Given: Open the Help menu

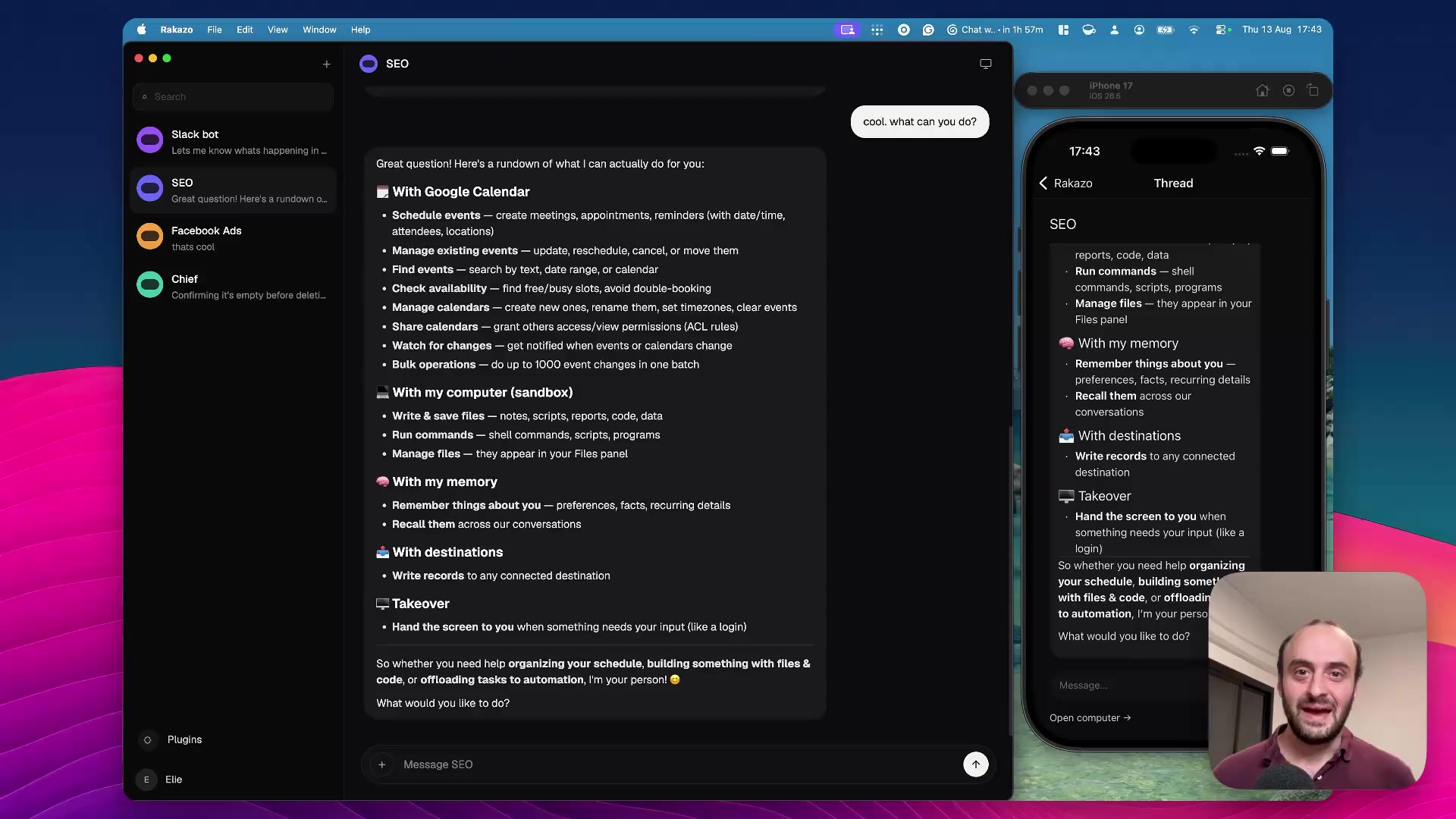Looking at the screenshot, I should (x=360, y=30).
